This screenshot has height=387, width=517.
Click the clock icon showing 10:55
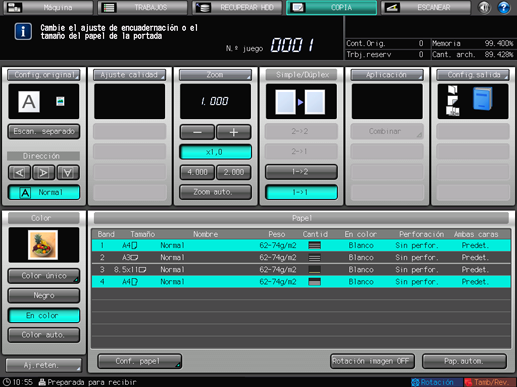point(7,382)
